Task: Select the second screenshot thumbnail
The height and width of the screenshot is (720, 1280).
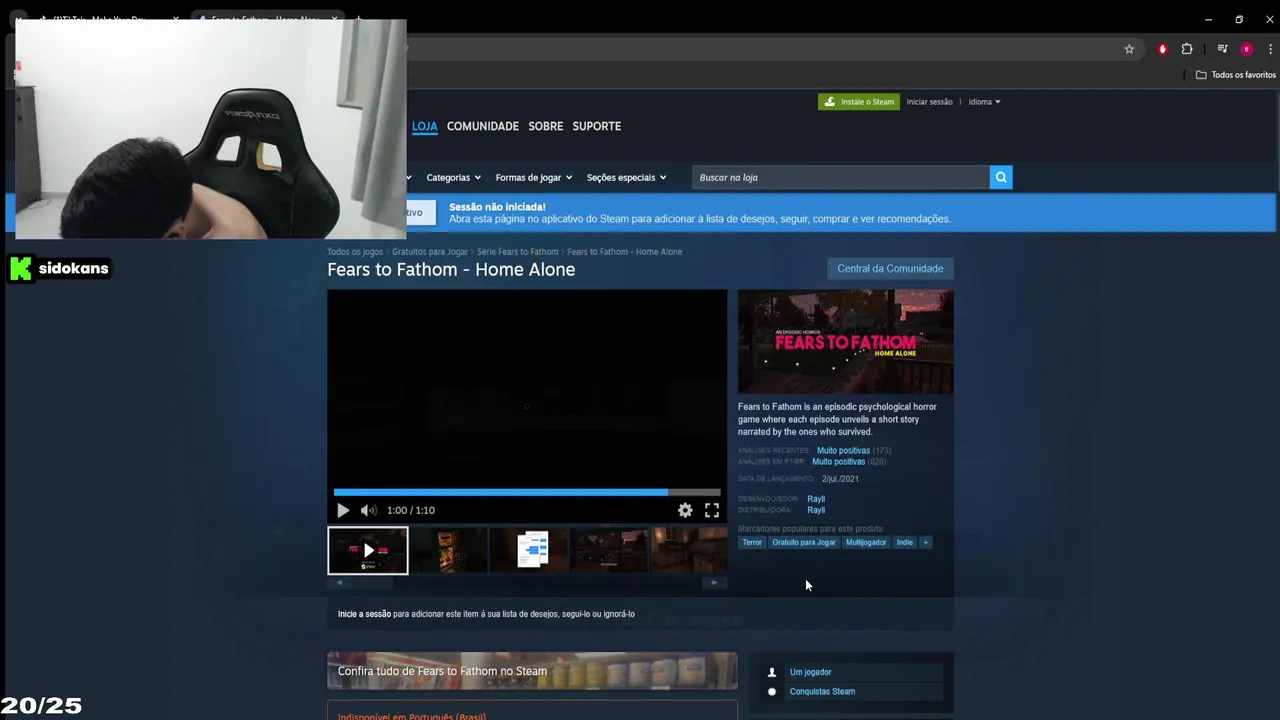Action: (x=449, y=550)
